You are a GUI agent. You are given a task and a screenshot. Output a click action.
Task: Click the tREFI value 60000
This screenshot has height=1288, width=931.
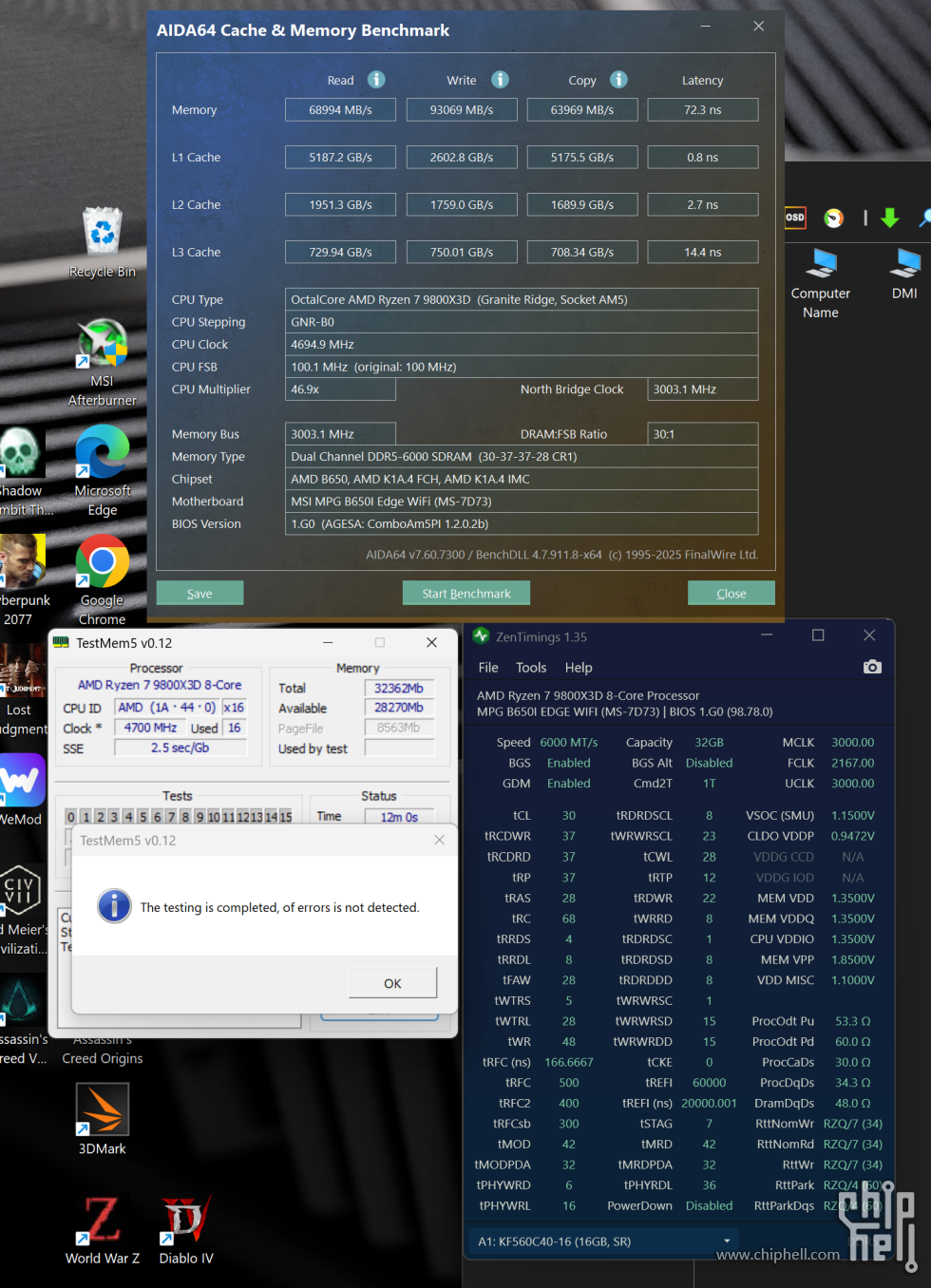point(710,1082)
